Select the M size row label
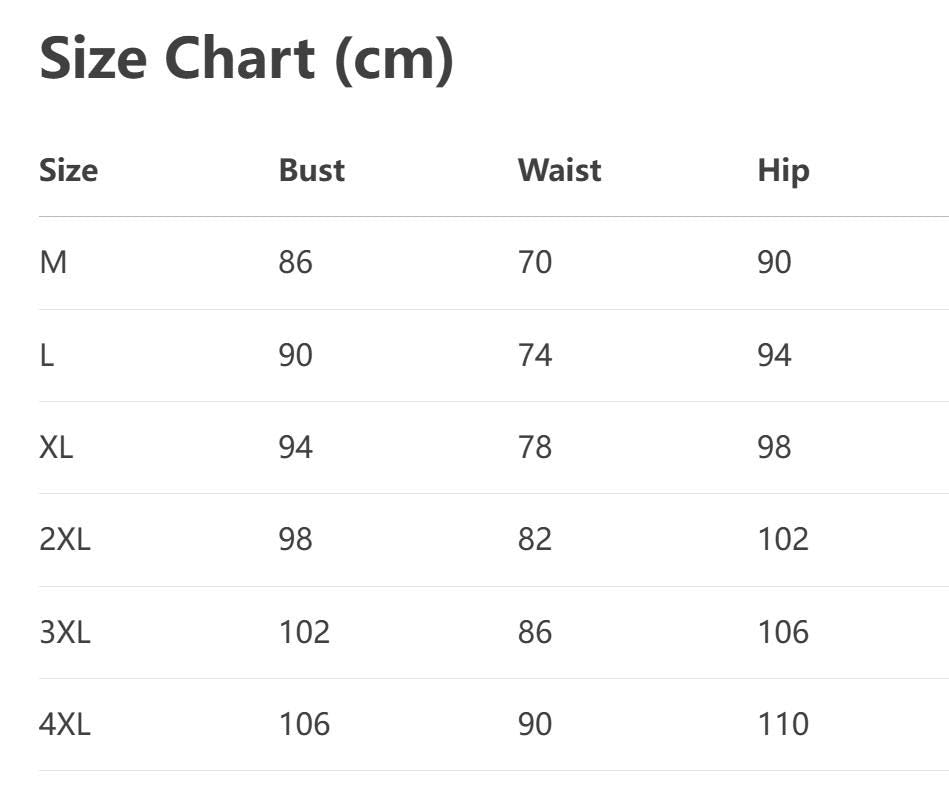Image resolution: width=949 pixels, height=793 pixels. (53, 263)
